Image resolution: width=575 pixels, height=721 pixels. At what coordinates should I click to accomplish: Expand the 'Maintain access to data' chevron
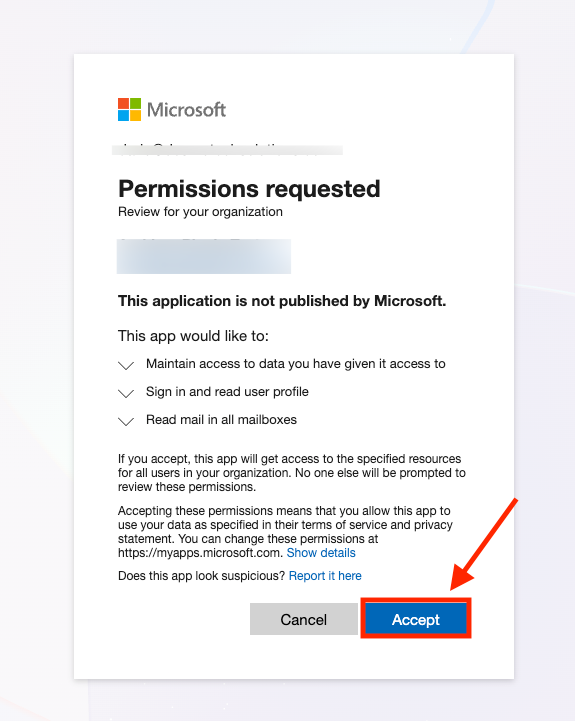coord(126,366)
